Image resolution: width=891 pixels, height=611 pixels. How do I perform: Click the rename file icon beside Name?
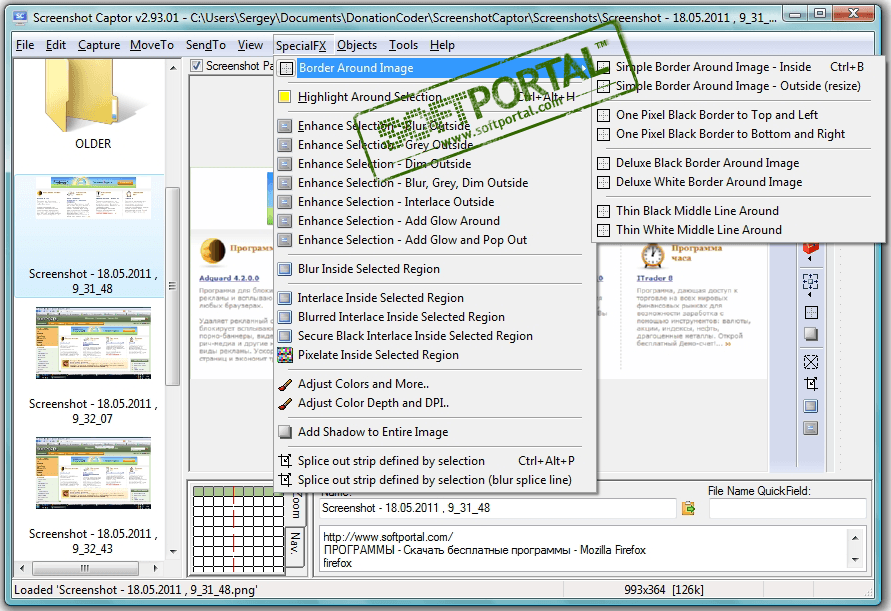[688, 508]
